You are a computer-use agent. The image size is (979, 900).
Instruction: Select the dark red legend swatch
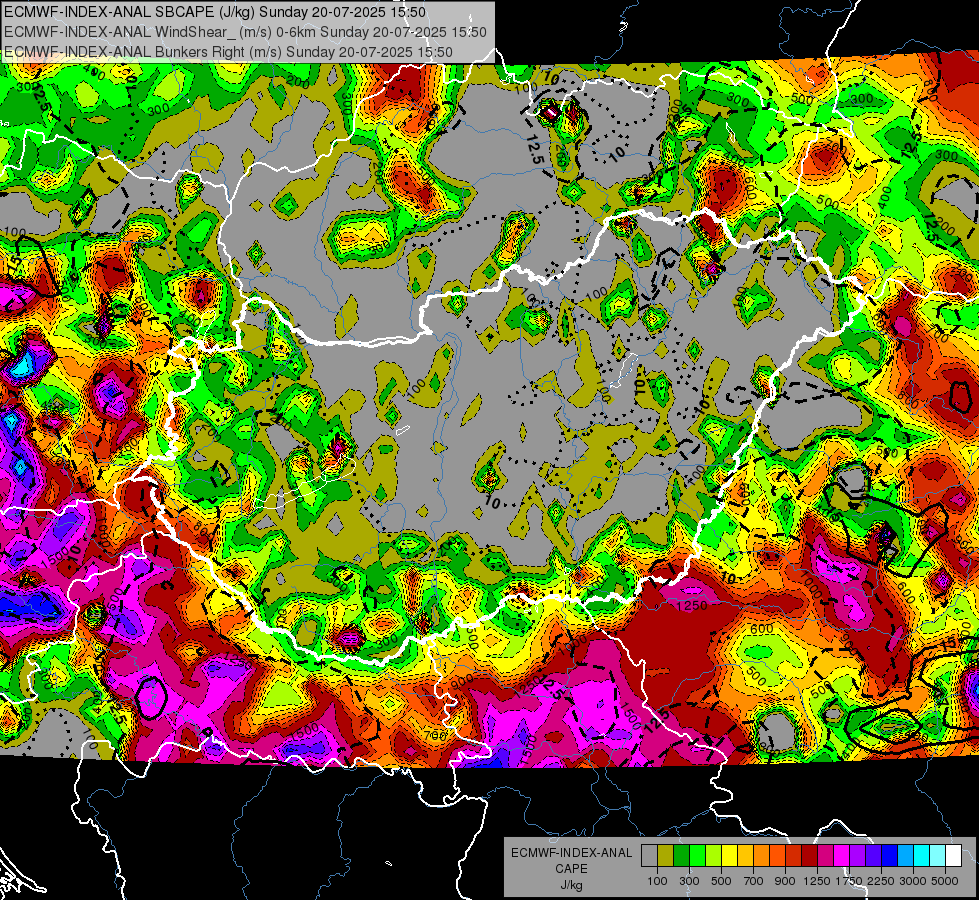809,856
